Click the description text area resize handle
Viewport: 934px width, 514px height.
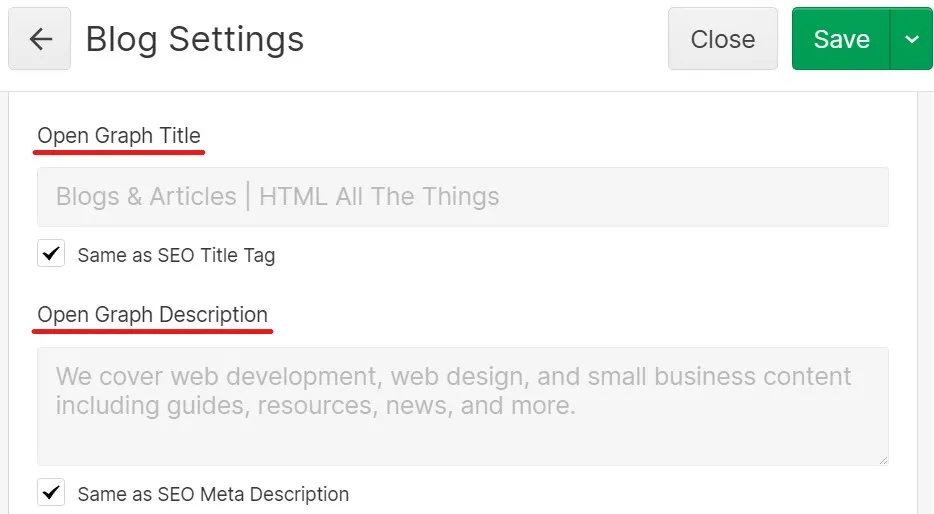pyautogui.click(x=883, y=460)
